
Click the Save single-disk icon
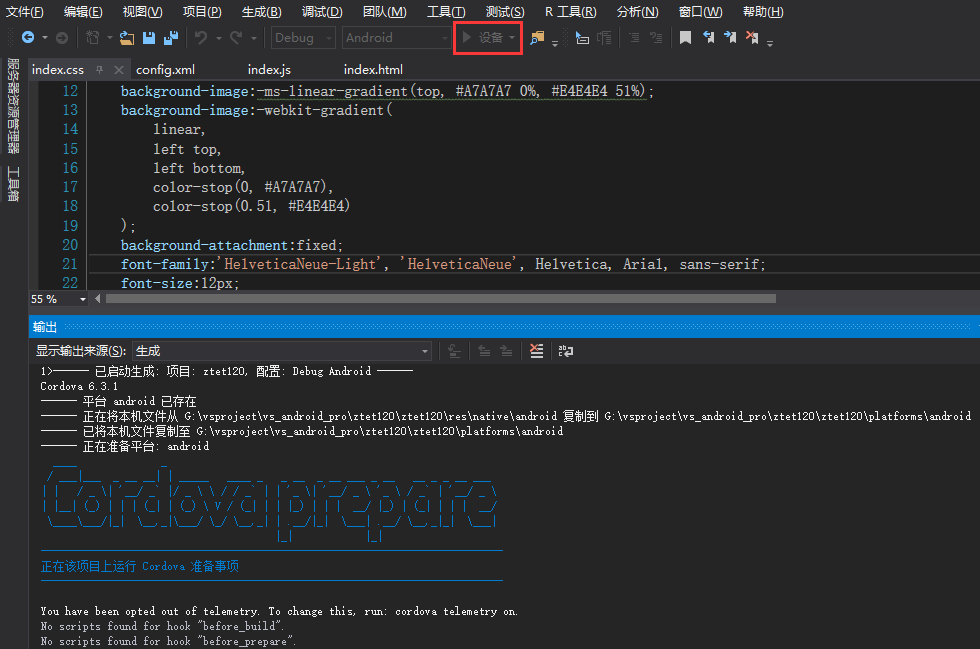tap(149, 38)
